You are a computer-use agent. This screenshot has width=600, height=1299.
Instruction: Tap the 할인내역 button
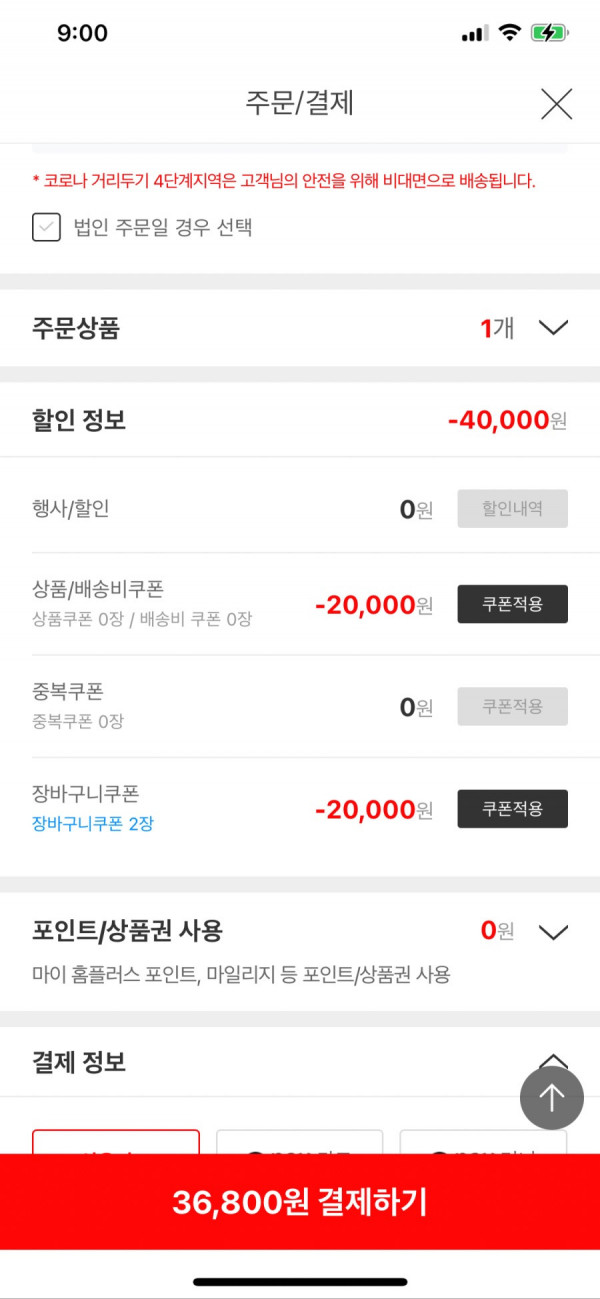point(513,508)
